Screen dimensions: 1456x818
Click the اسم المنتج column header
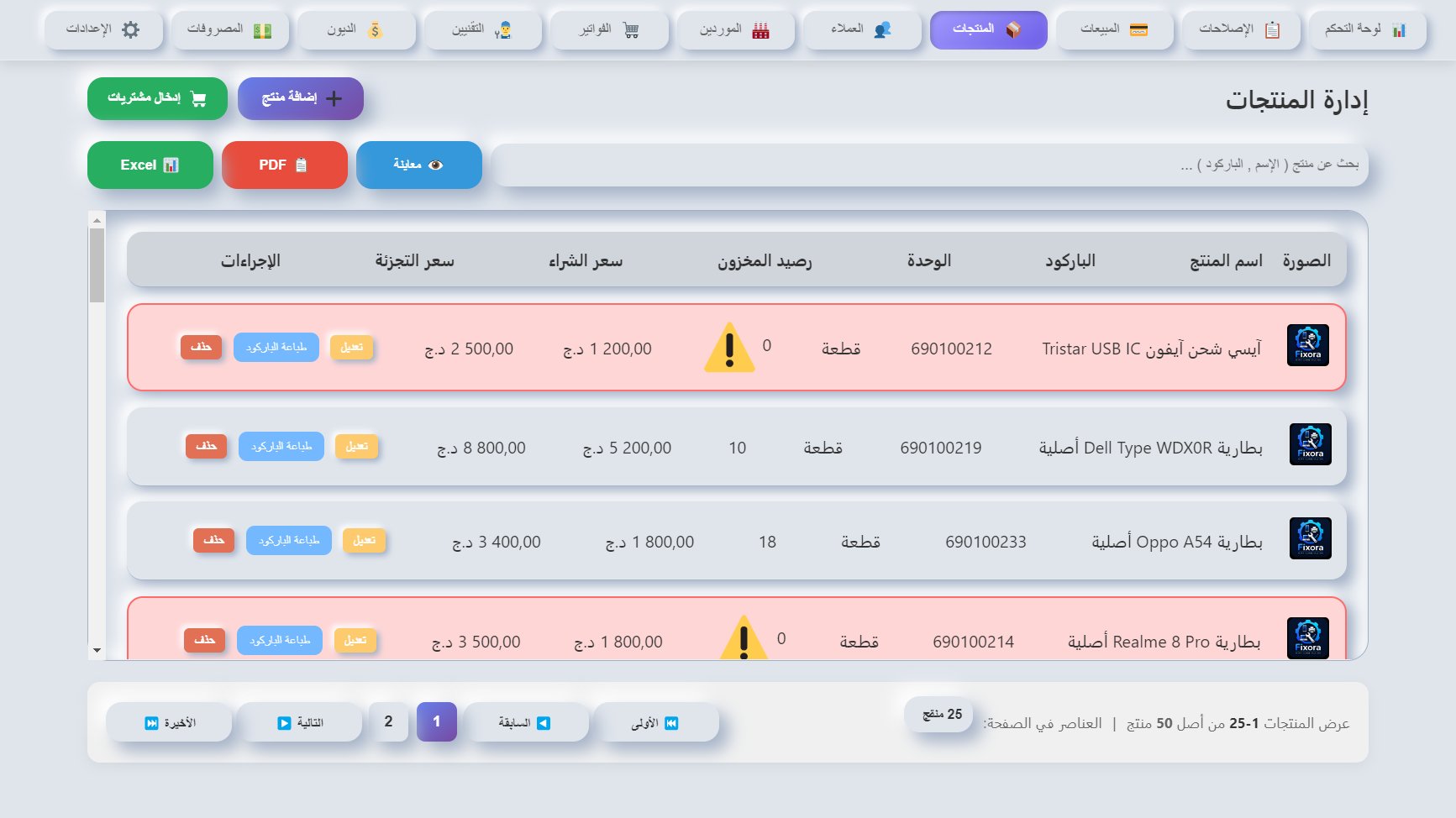point(1226,261)
